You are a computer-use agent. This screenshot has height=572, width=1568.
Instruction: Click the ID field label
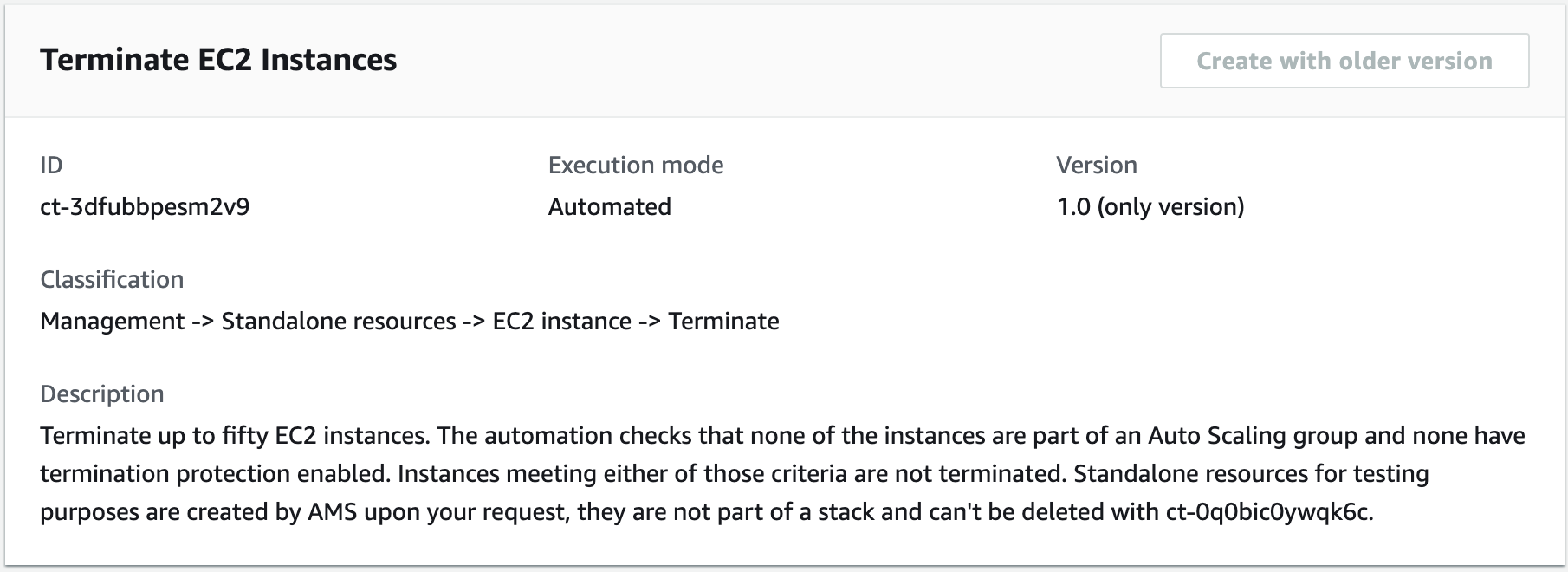(50, 165)
